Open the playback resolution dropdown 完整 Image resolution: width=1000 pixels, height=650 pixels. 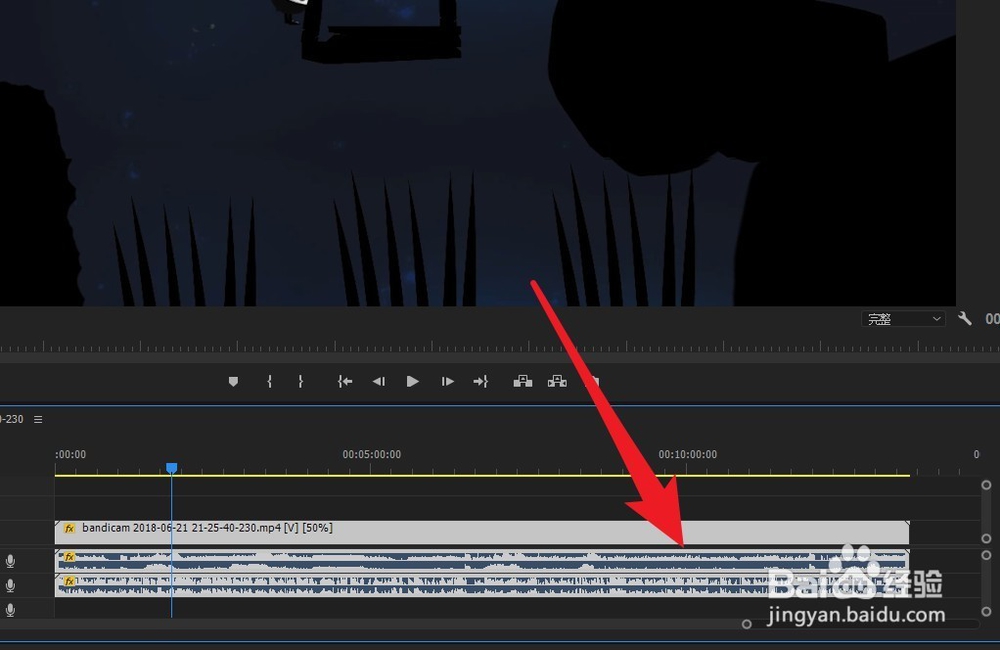(903, 319)
